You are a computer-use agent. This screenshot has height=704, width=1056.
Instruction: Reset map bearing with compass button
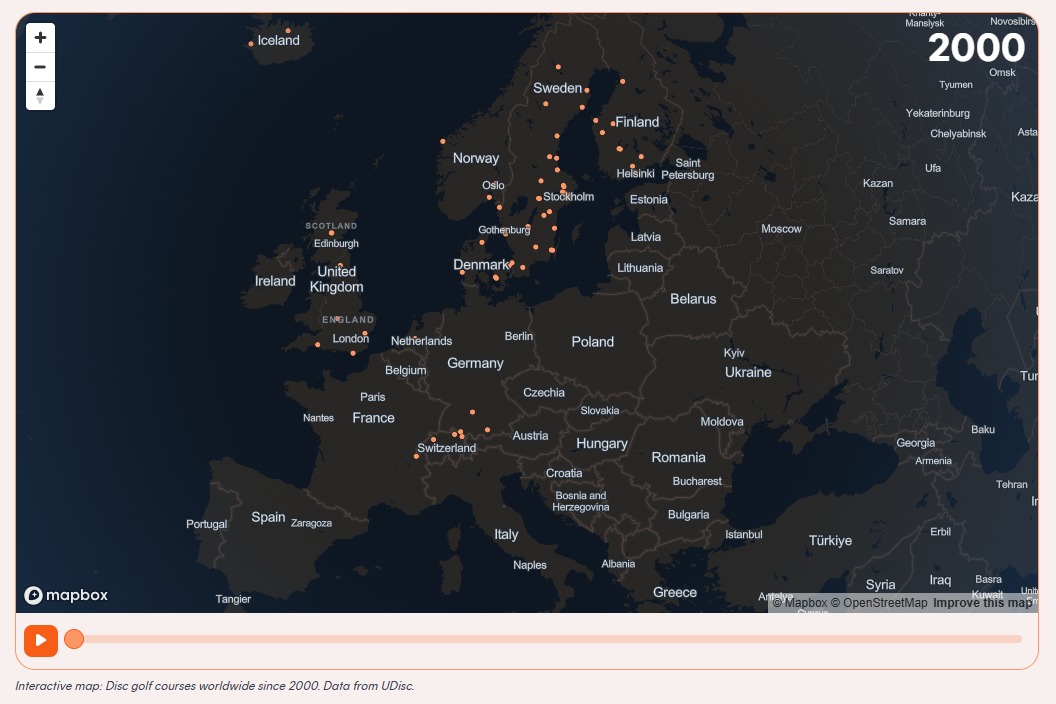tap(40, 96)
